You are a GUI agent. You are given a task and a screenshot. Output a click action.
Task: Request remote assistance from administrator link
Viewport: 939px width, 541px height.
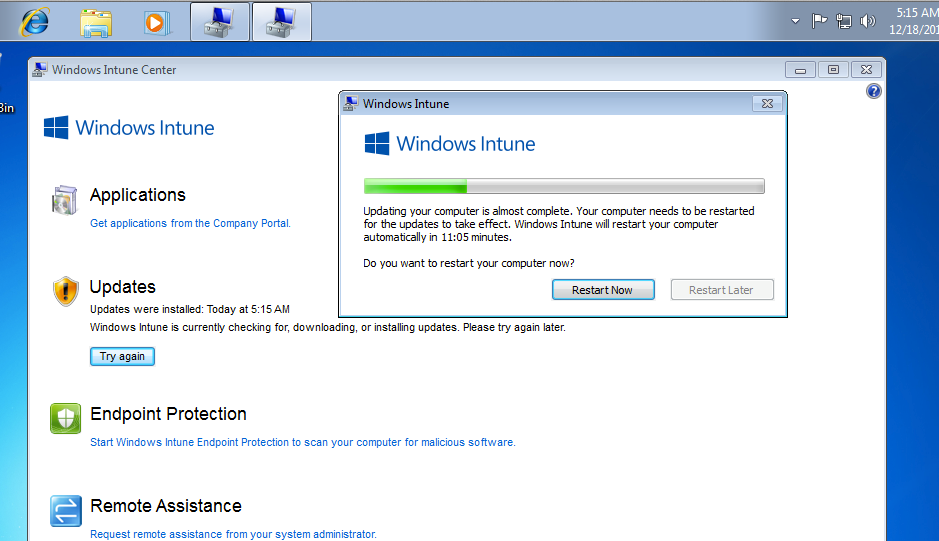pos(233,534)
